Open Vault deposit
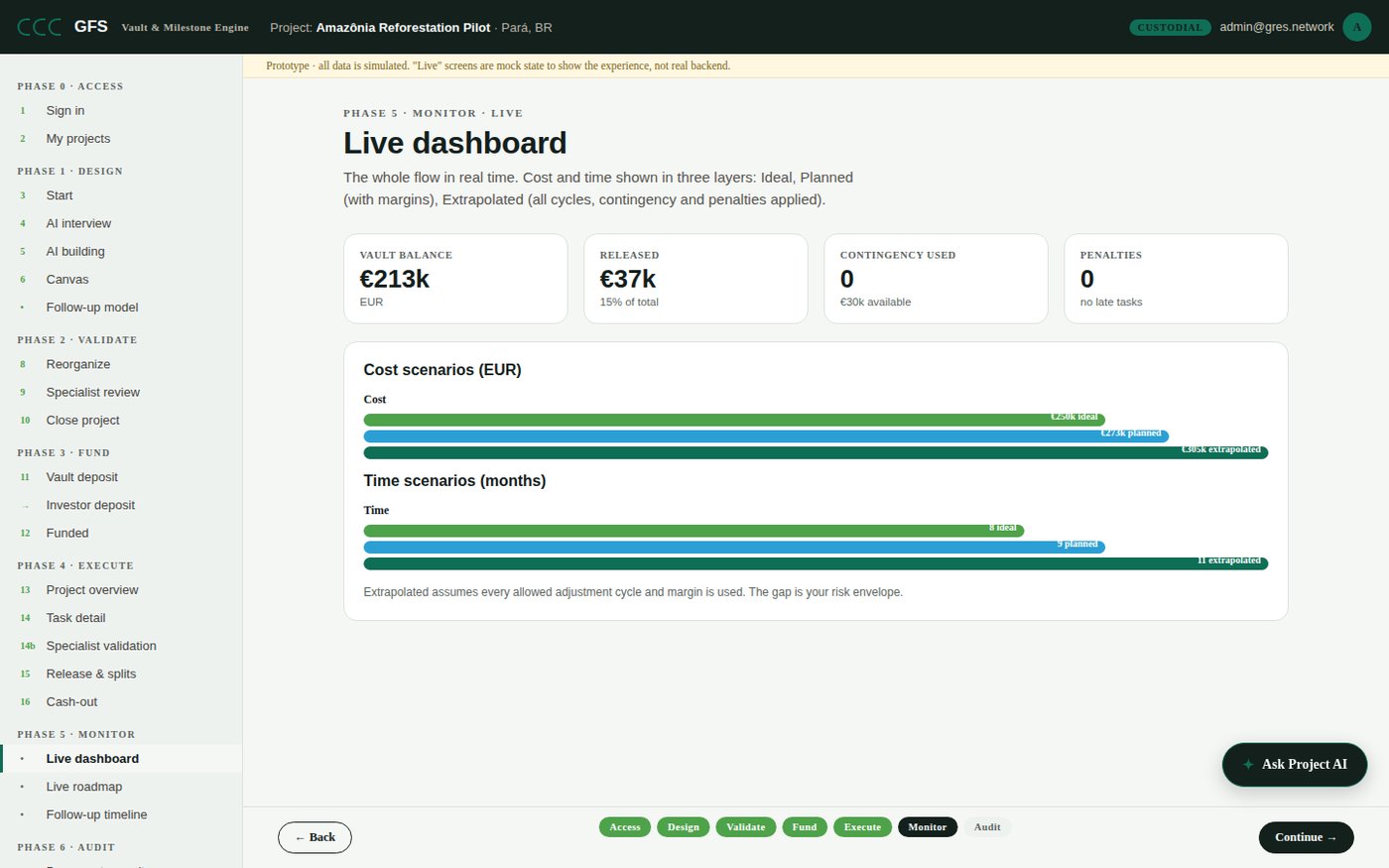 click(x=121, y=476)
